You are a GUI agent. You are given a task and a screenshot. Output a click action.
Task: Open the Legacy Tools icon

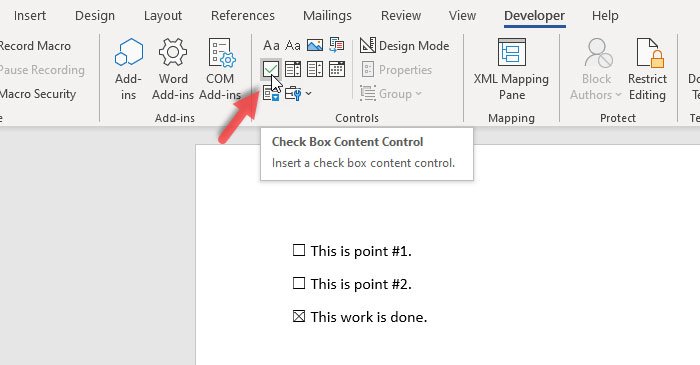click(293, 94)
